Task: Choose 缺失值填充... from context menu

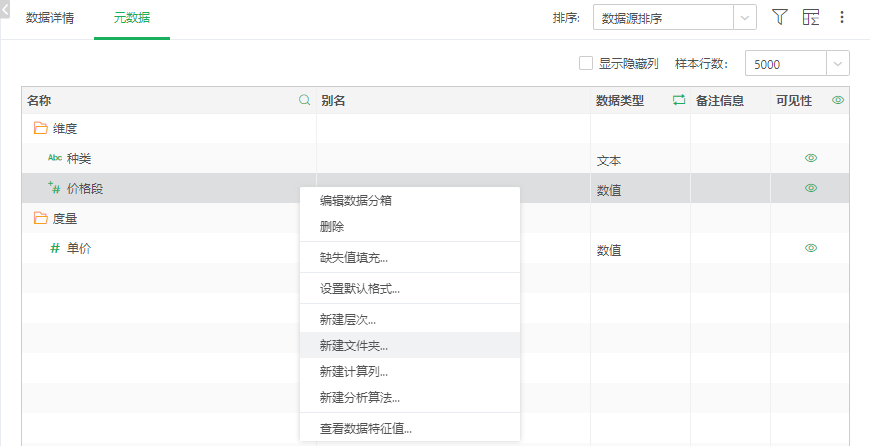Action: click(410, 258)
